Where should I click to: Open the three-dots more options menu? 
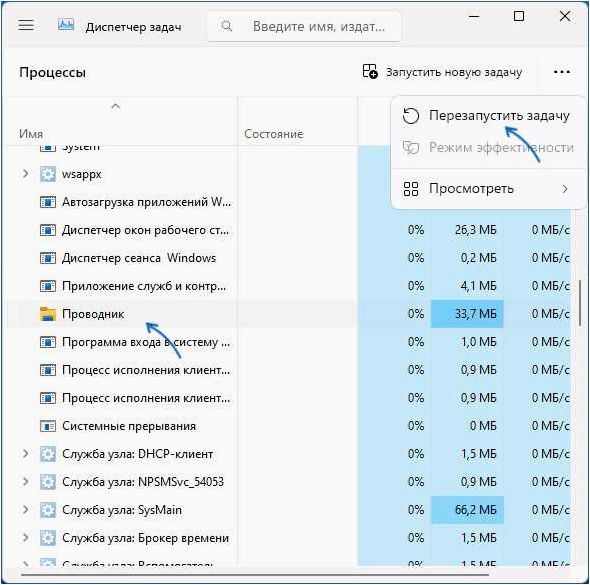pyautogui.click(x=561, y=71)
